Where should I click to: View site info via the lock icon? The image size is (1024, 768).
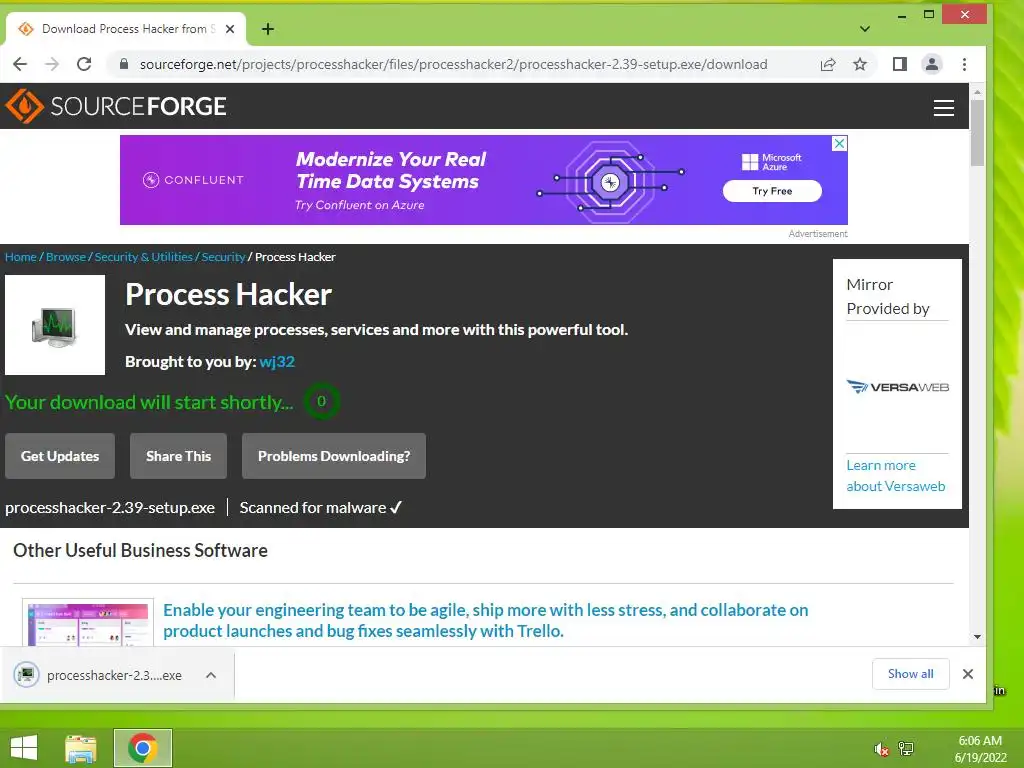click(123, 64)
